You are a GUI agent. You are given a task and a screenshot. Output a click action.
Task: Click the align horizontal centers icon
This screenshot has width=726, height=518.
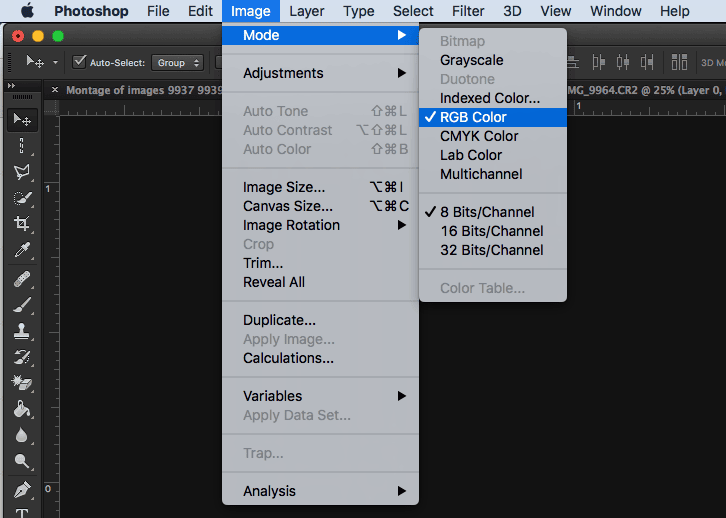coord(623,62)
